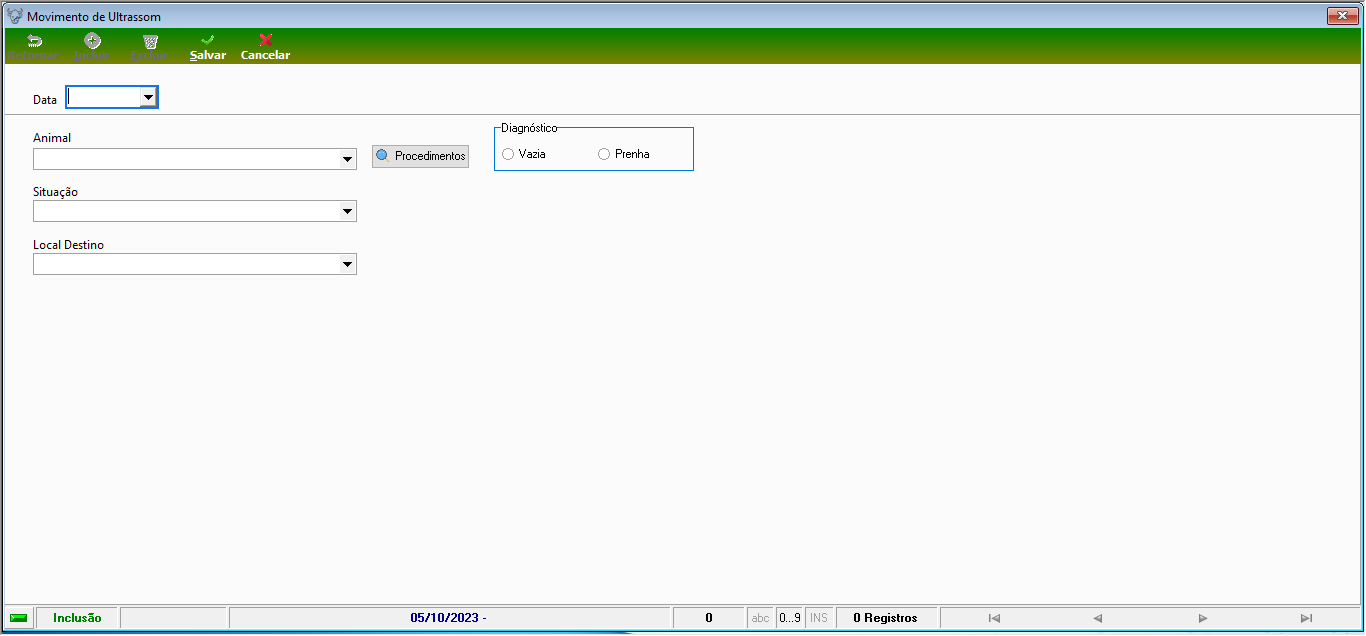Expand the Local Destino dropdown arrow
1366x636 pixels.
coord(347,264)
